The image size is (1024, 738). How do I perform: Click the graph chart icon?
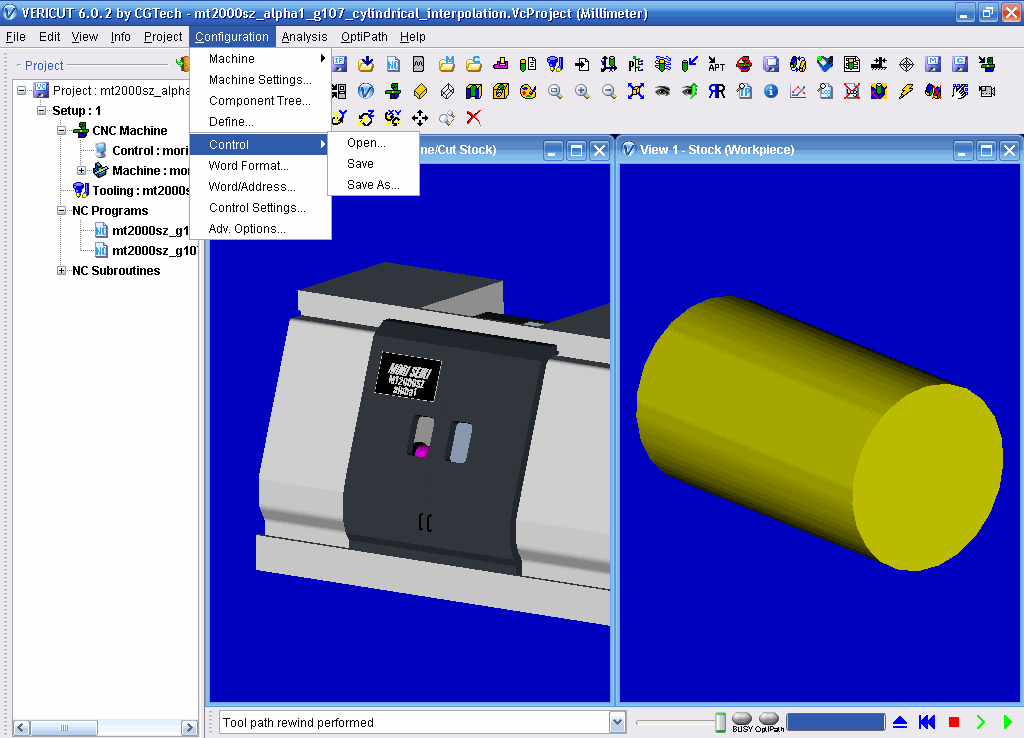(x=797, y=91)
